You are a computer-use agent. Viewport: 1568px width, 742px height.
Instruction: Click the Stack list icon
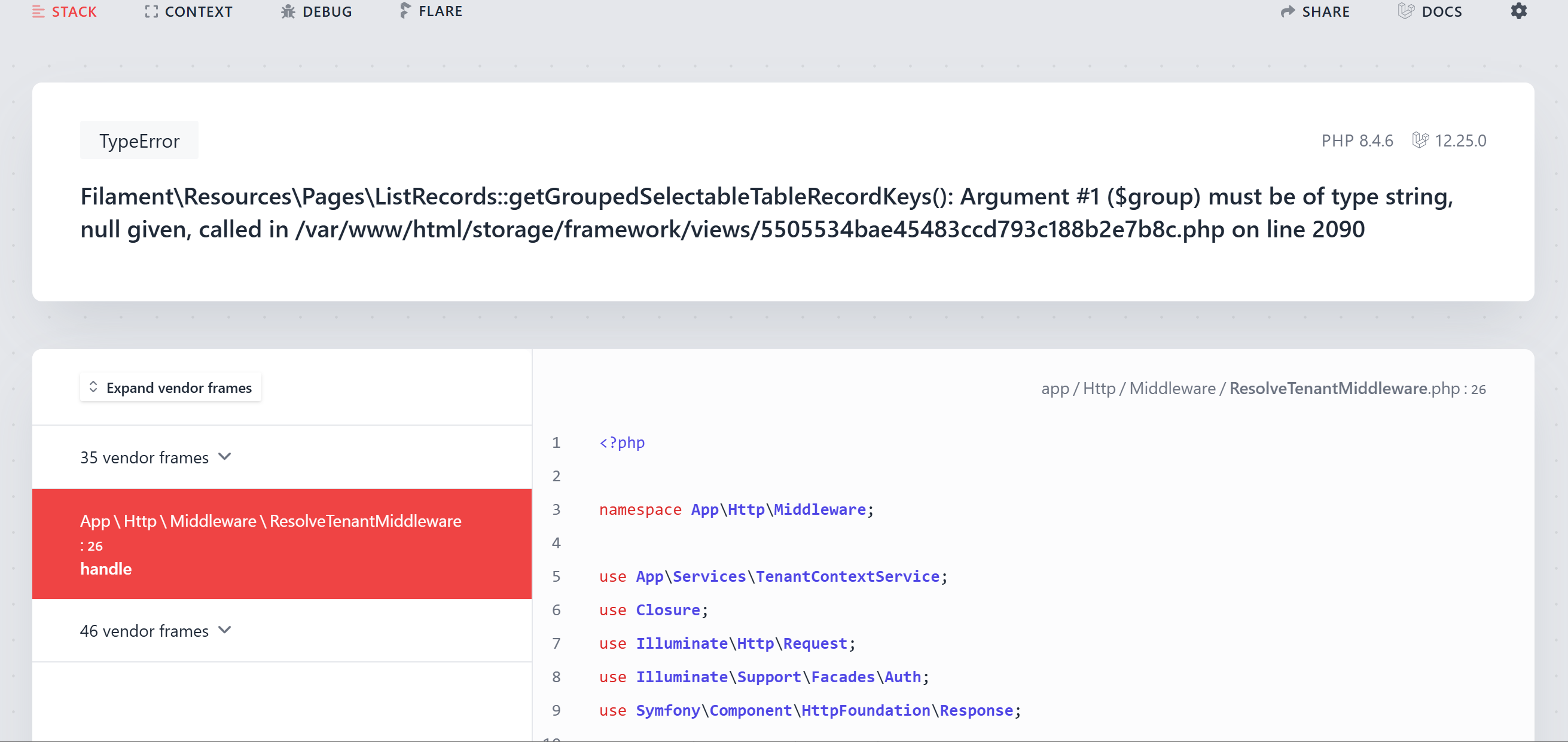[x=38, y=11]
